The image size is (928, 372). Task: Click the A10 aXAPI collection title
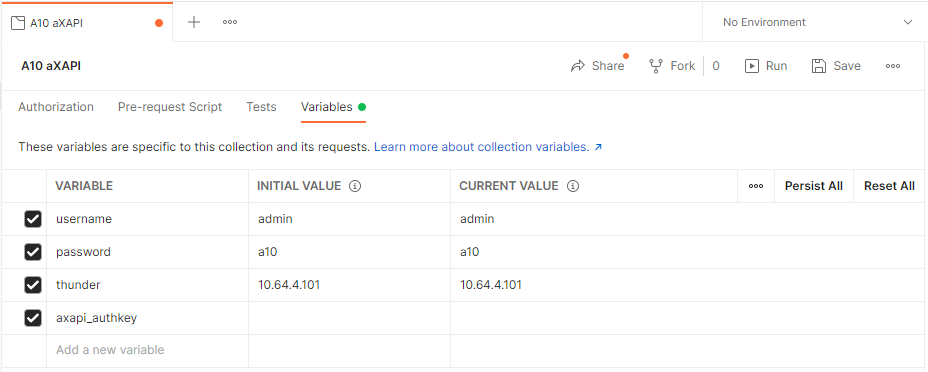[51, 66]
